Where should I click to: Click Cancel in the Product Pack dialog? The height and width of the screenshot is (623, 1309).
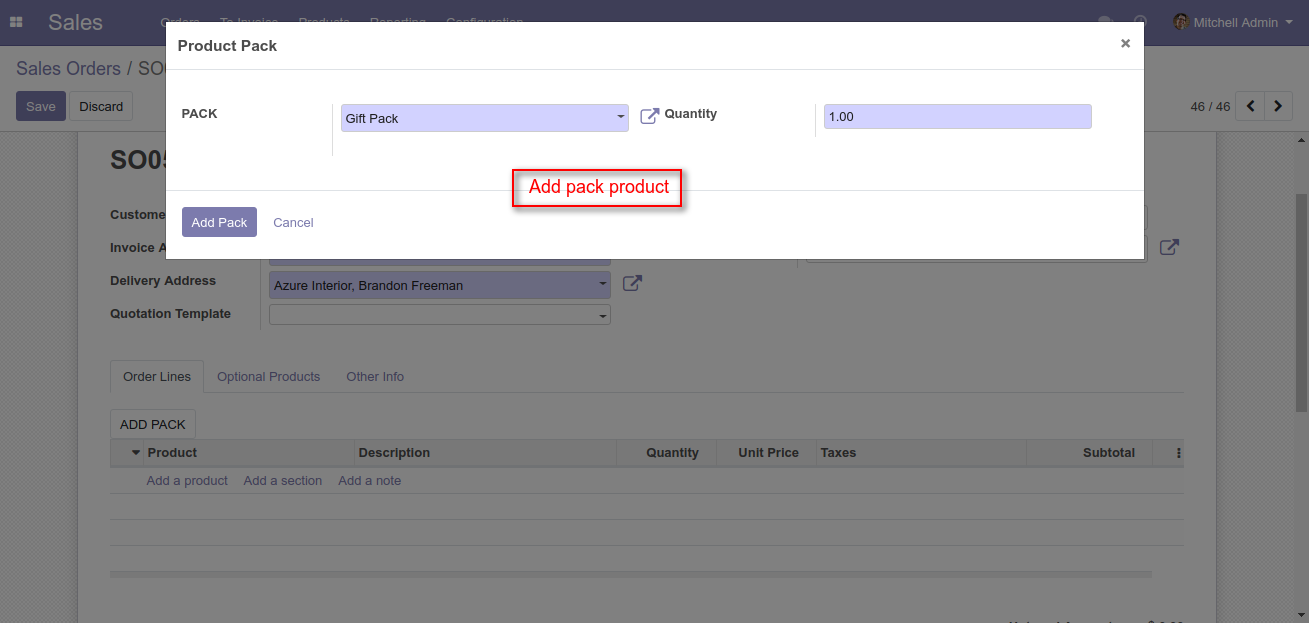(293, 222)
